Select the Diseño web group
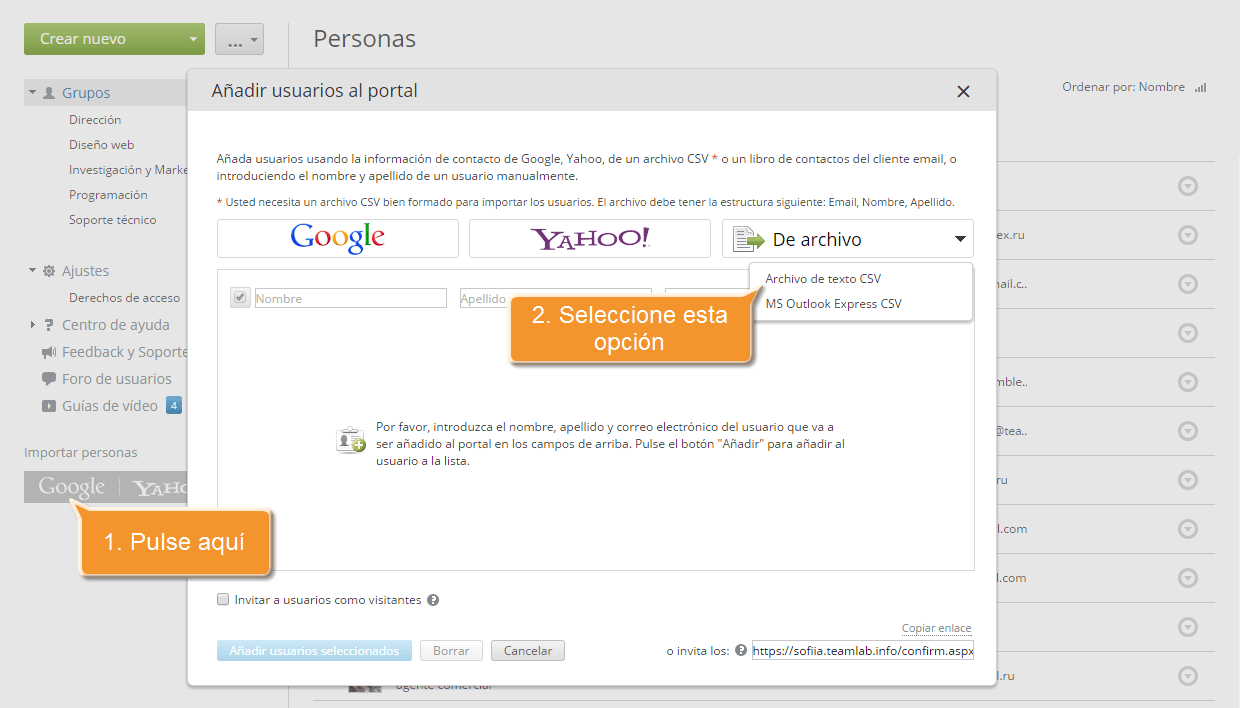 pos(101,145)
